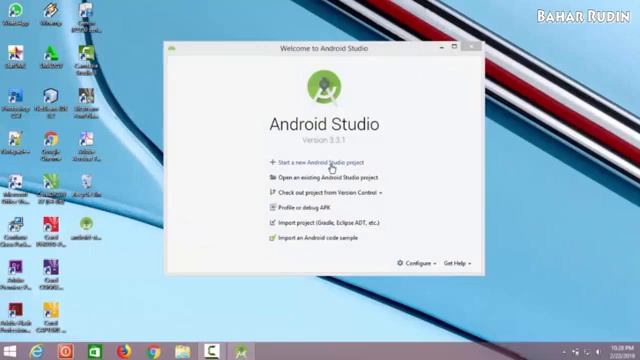Select Import project (Gradle, Eclipse ADT, etc.)
The width and height of the screenshot is (640, 360).
[x=325, y=223]
